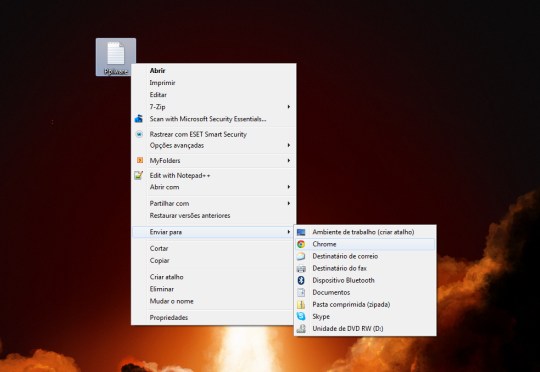Open the Abrir com entry

(214, 187)
